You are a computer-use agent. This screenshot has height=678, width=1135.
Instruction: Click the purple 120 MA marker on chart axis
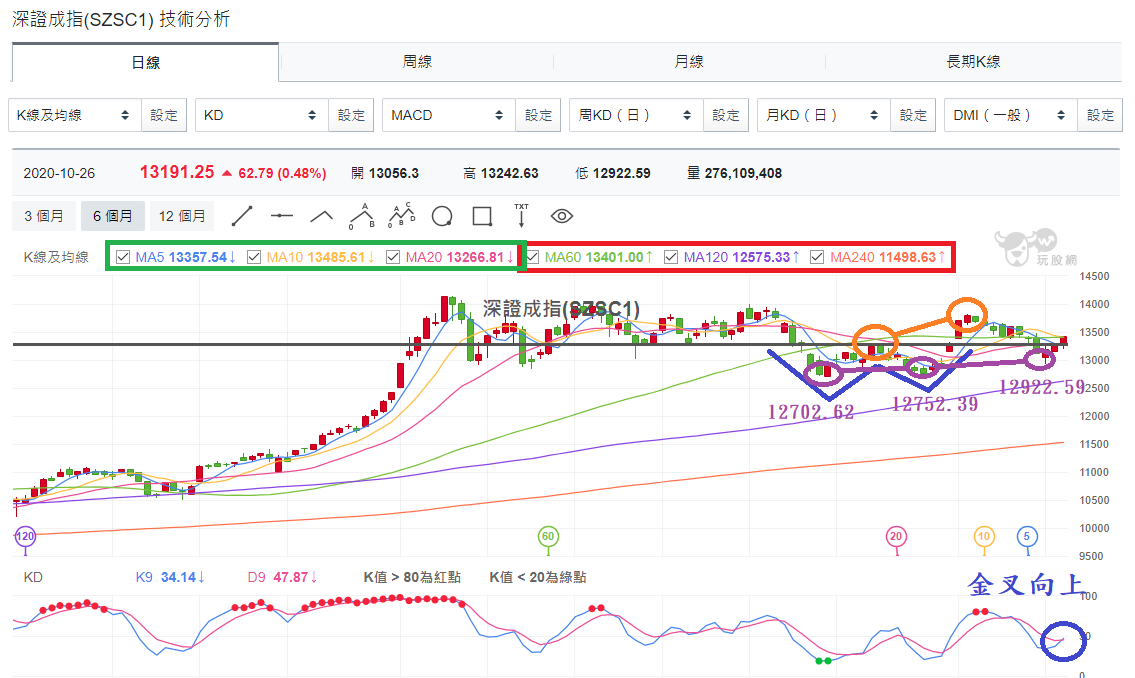[25, 537]
